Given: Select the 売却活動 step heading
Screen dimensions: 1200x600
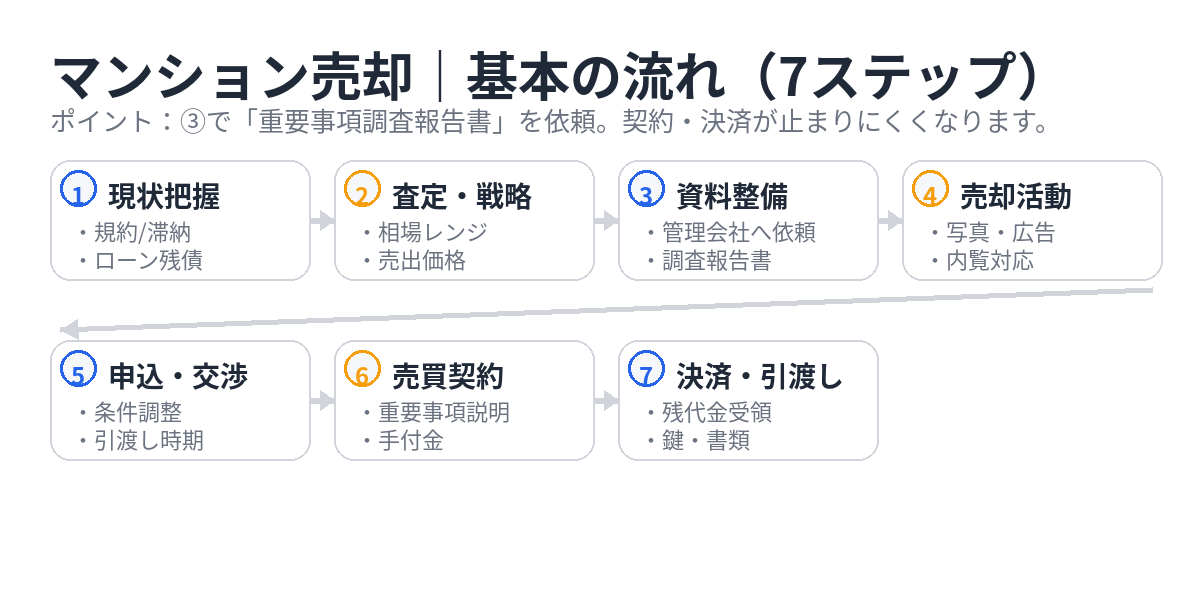Looking at the screenshot, I should tap(1015, 196).
